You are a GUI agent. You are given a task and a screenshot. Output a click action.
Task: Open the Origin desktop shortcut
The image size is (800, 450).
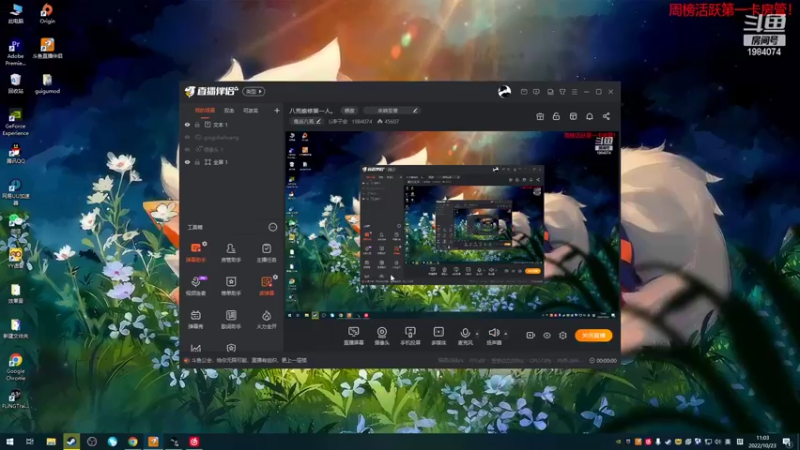47,14
